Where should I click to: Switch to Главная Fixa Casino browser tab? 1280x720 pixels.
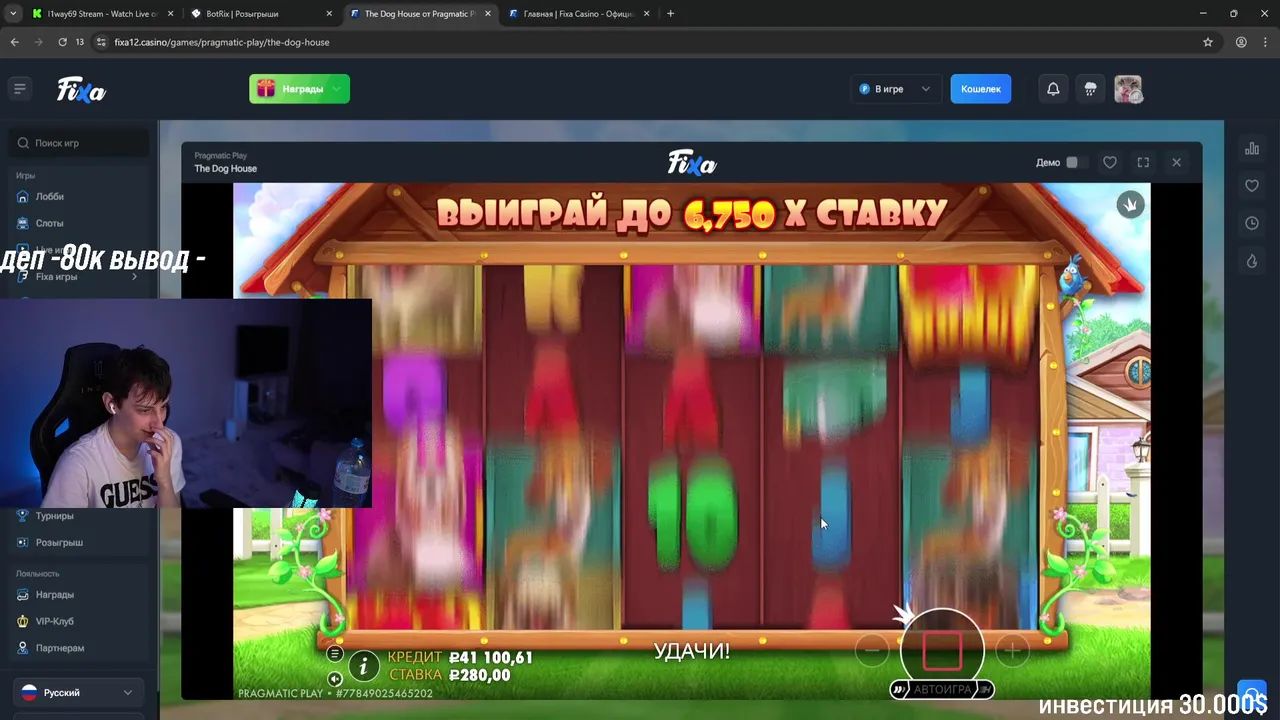[578, 14]
